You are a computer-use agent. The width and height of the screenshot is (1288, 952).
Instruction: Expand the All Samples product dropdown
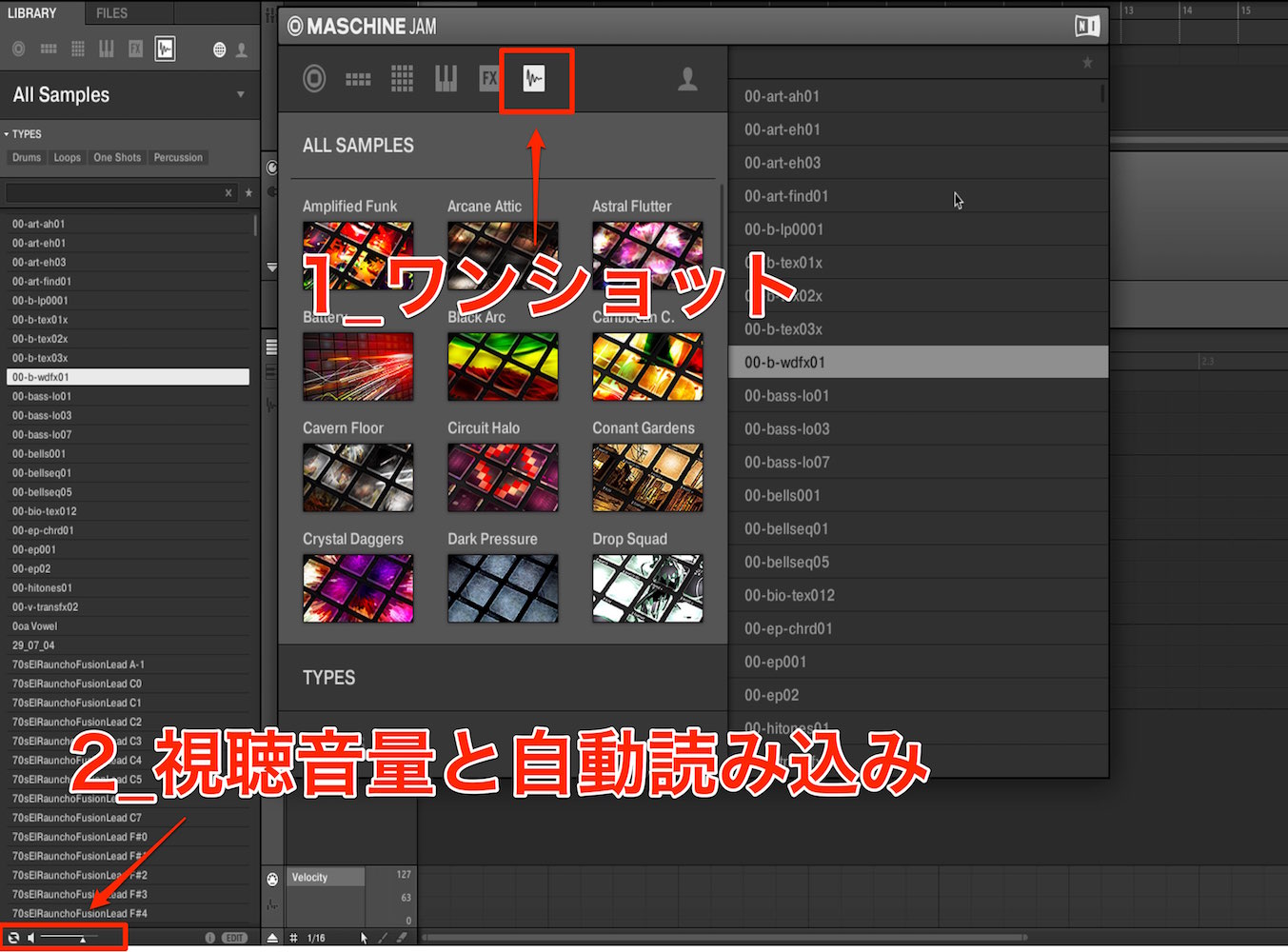(241, 94)
